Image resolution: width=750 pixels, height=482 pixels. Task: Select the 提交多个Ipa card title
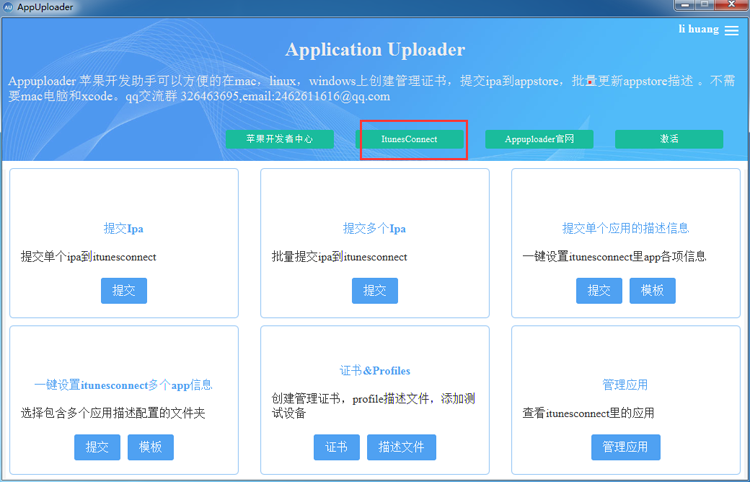[375, 229]
